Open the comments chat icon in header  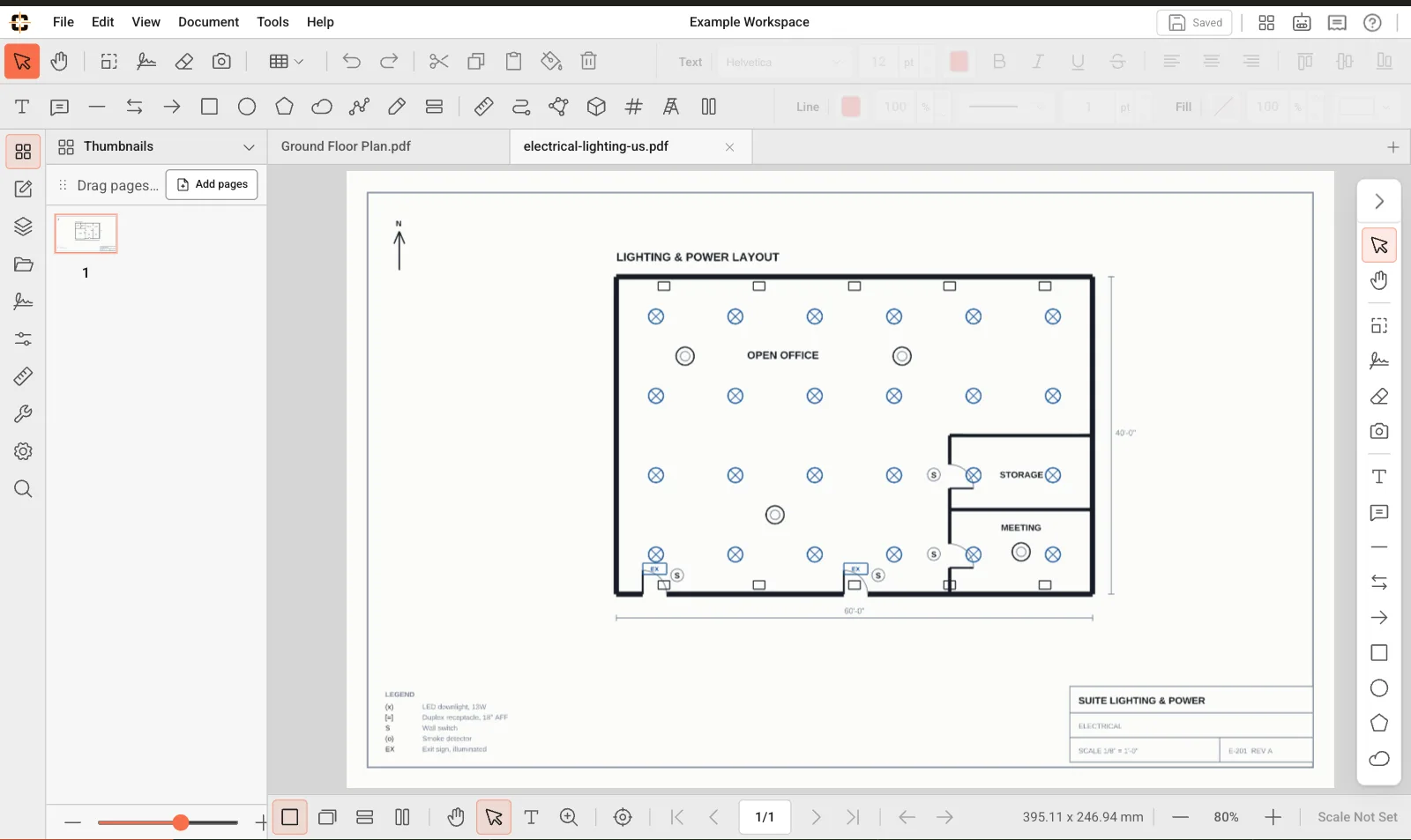point(1337,23)
